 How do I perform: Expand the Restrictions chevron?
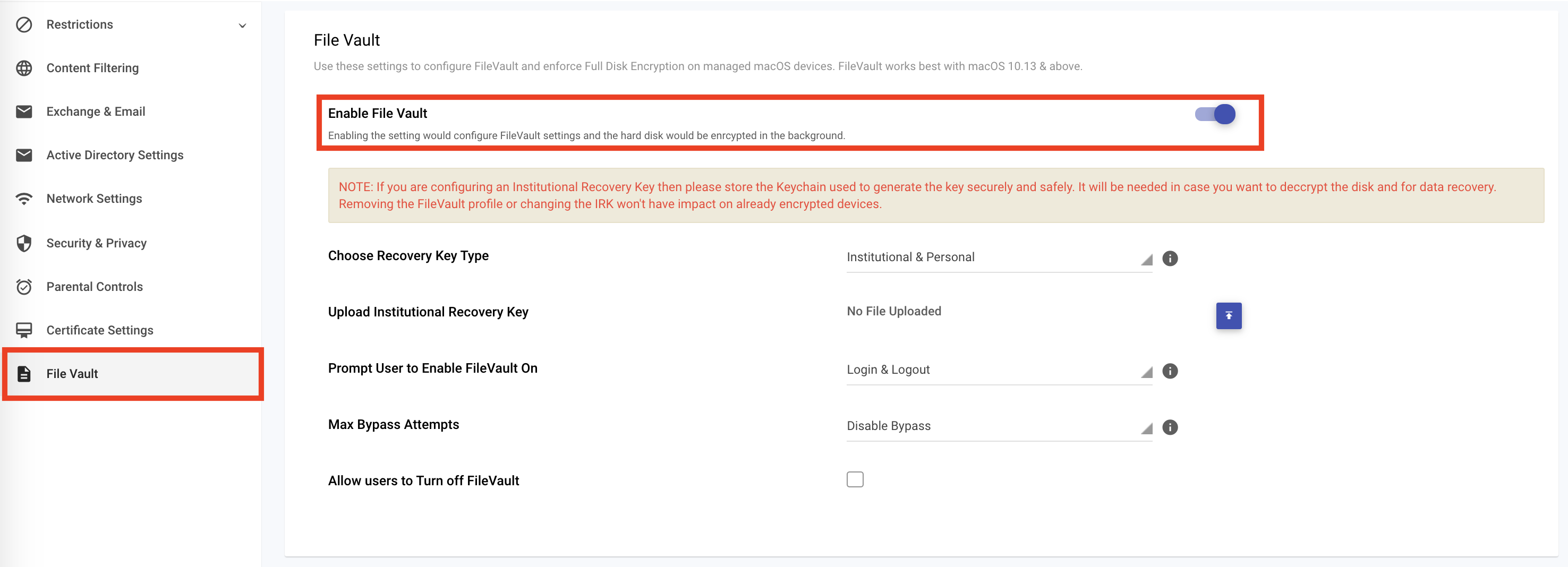[x=242, y=25]
